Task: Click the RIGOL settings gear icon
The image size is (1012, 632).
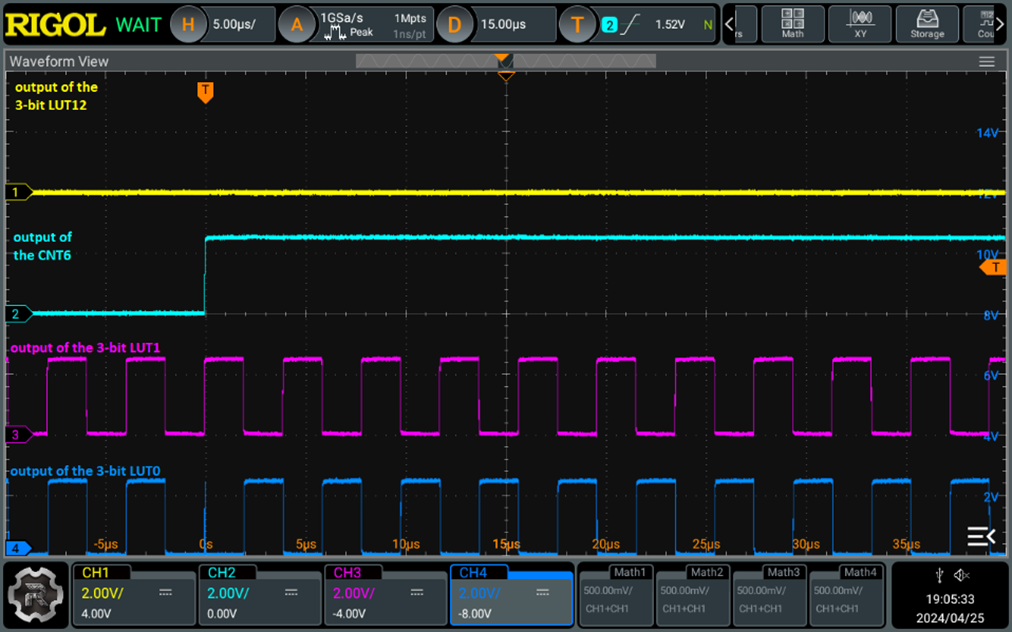Action: (x=35, y=593)
